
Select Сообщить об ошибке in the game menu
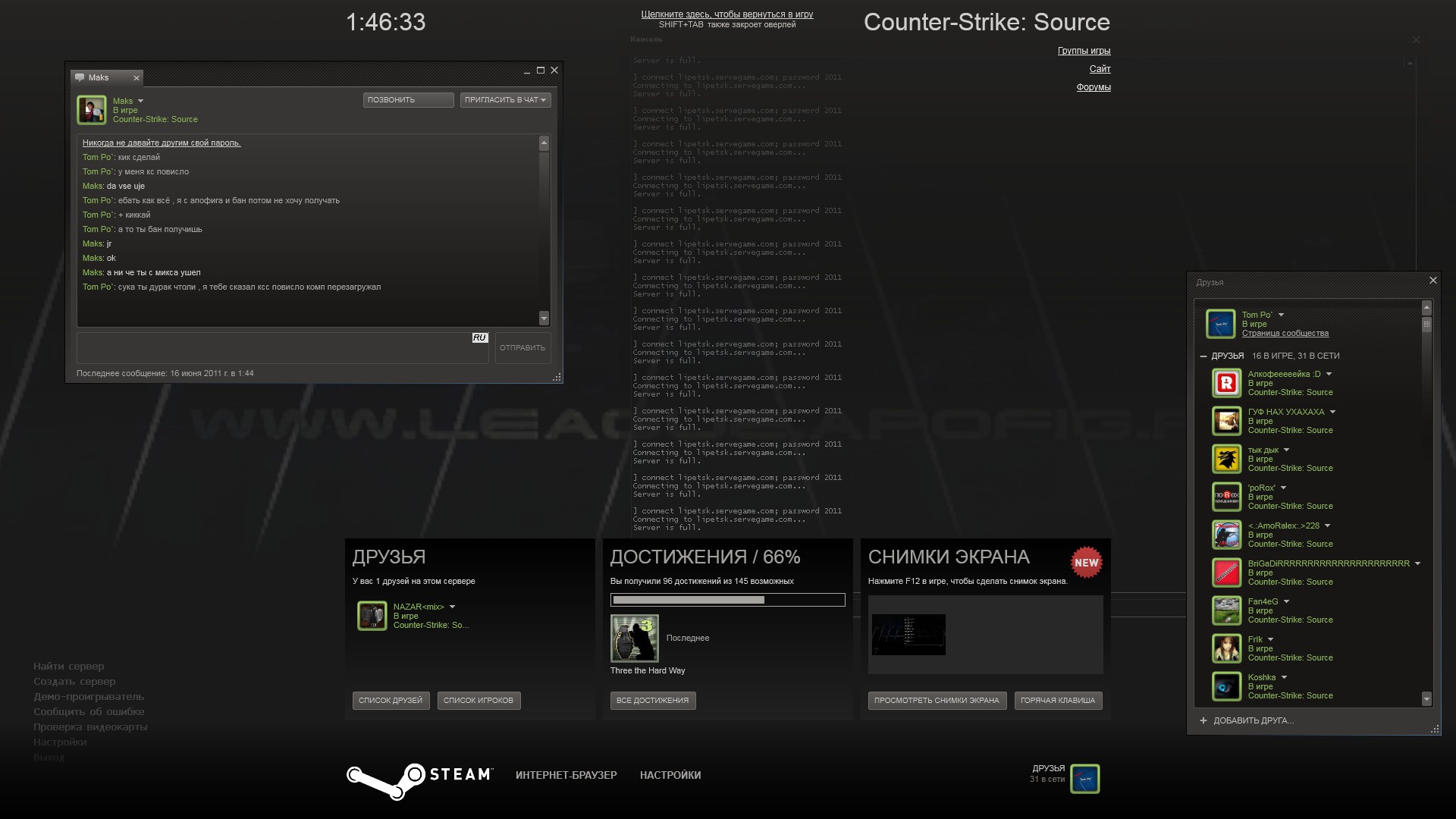89,712
